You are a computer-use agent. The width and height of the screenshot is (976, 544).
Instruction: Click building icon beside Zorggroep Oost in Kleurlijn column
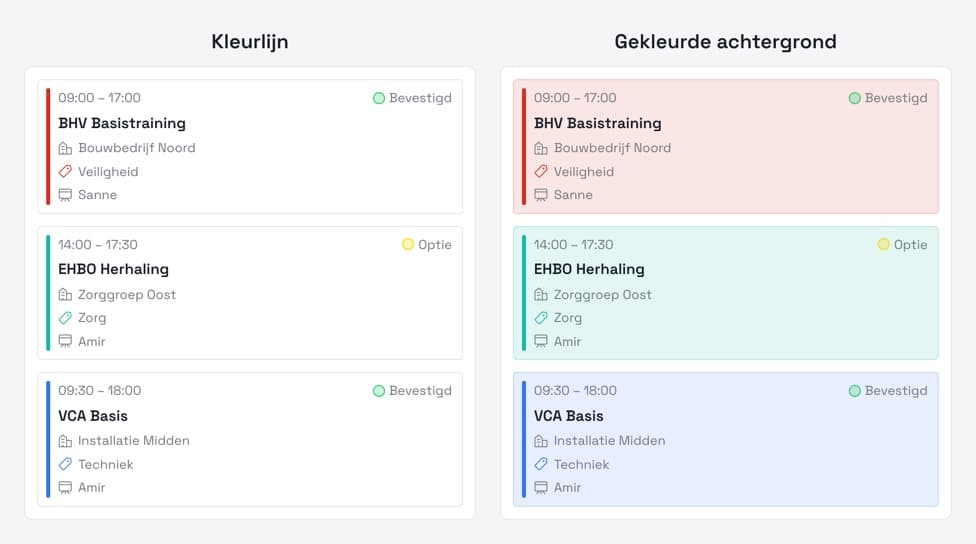[x=65, y=294]
